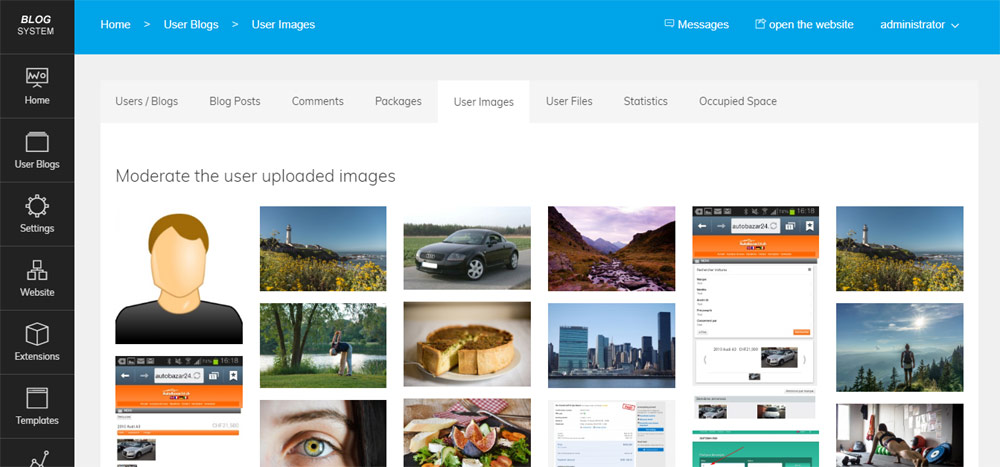Select the purple mountain valley stream photo

click(x=611, y=248)
